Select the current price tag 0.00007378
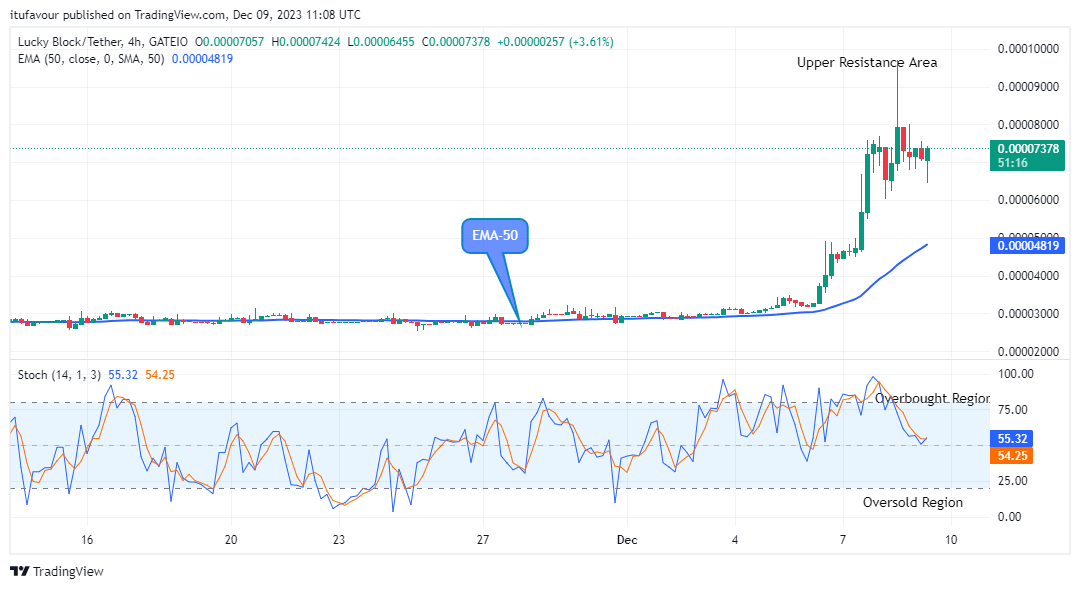This screenshot has width=1080, height=589. click(x=1028, y=149)
